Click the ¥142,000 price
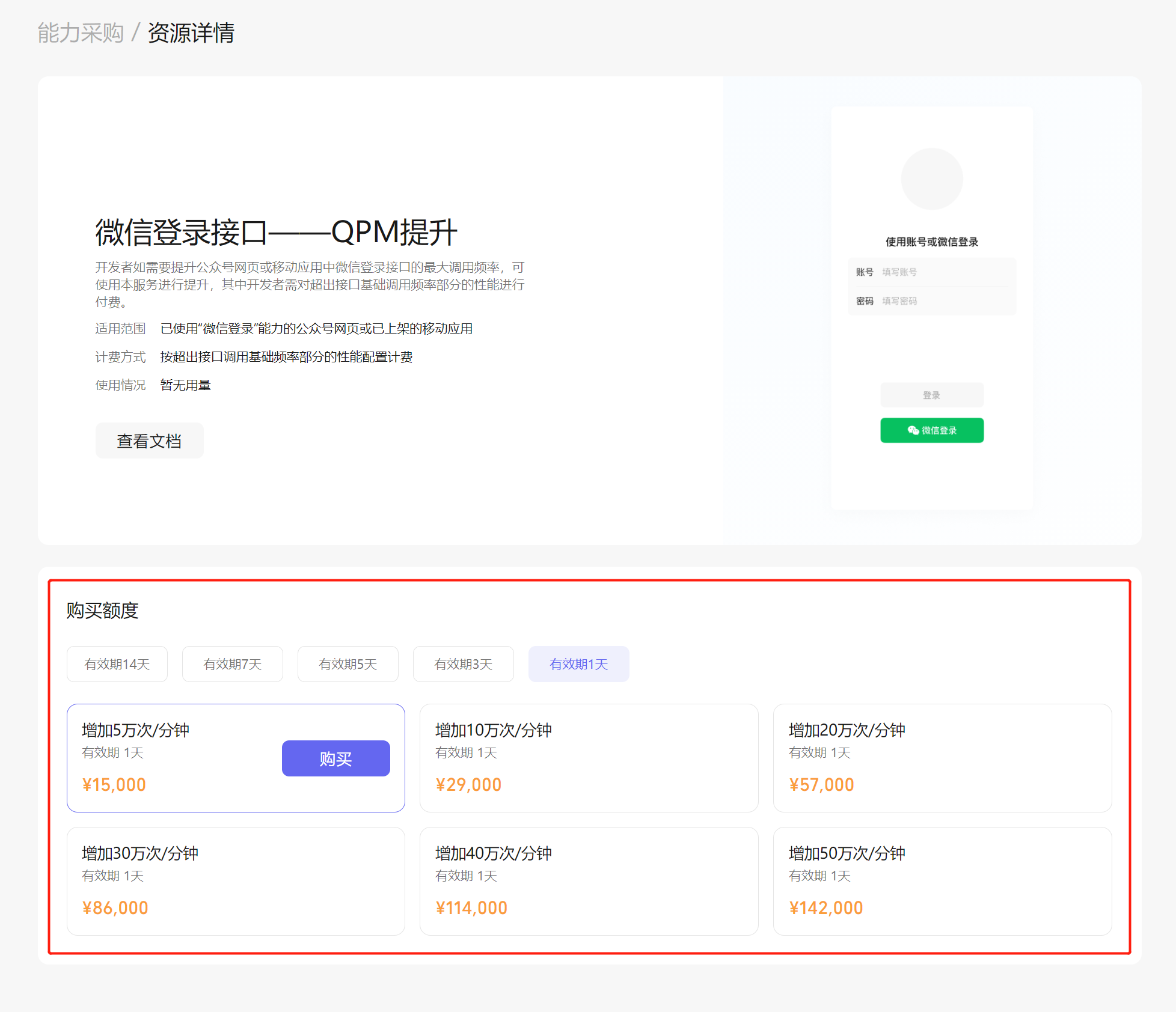Image resolution: width=1176 pixels, height=1012 pixels. (x=826, y=908)
